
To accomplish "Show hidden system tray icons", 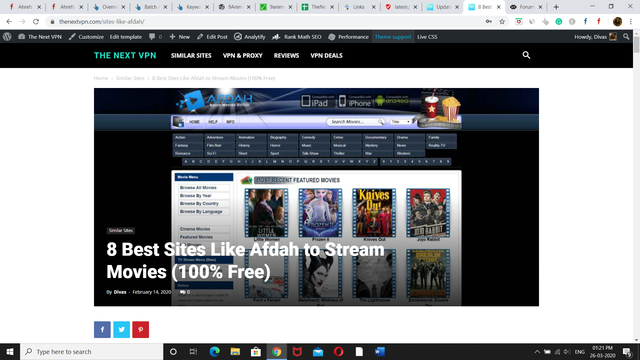I will [x=537, y=351].
